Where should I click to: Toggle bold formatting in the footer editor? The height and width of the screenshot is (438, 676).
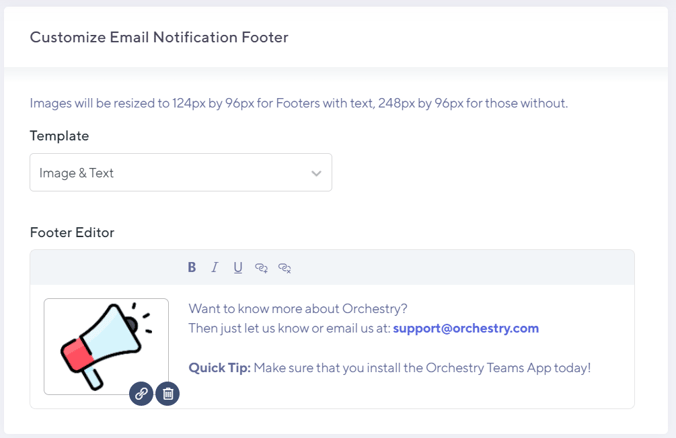pos(192,267)
